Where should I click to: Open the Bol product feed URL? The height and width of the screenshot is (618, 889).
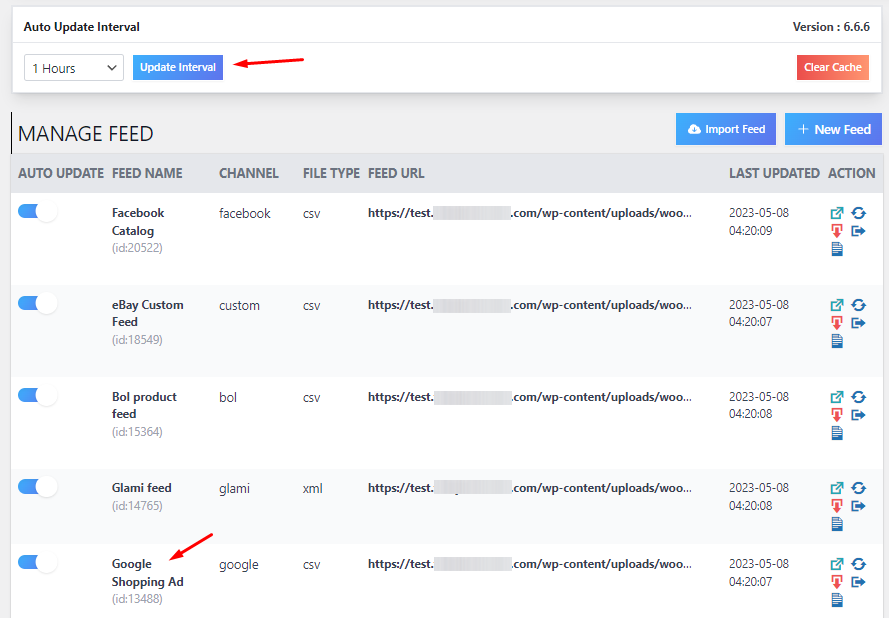(530, 397)
